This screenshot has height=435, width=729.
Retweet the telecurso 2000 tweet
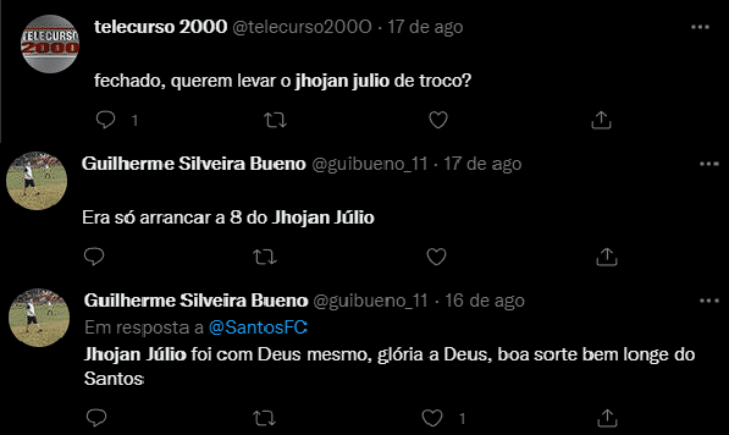coord(272,120)
